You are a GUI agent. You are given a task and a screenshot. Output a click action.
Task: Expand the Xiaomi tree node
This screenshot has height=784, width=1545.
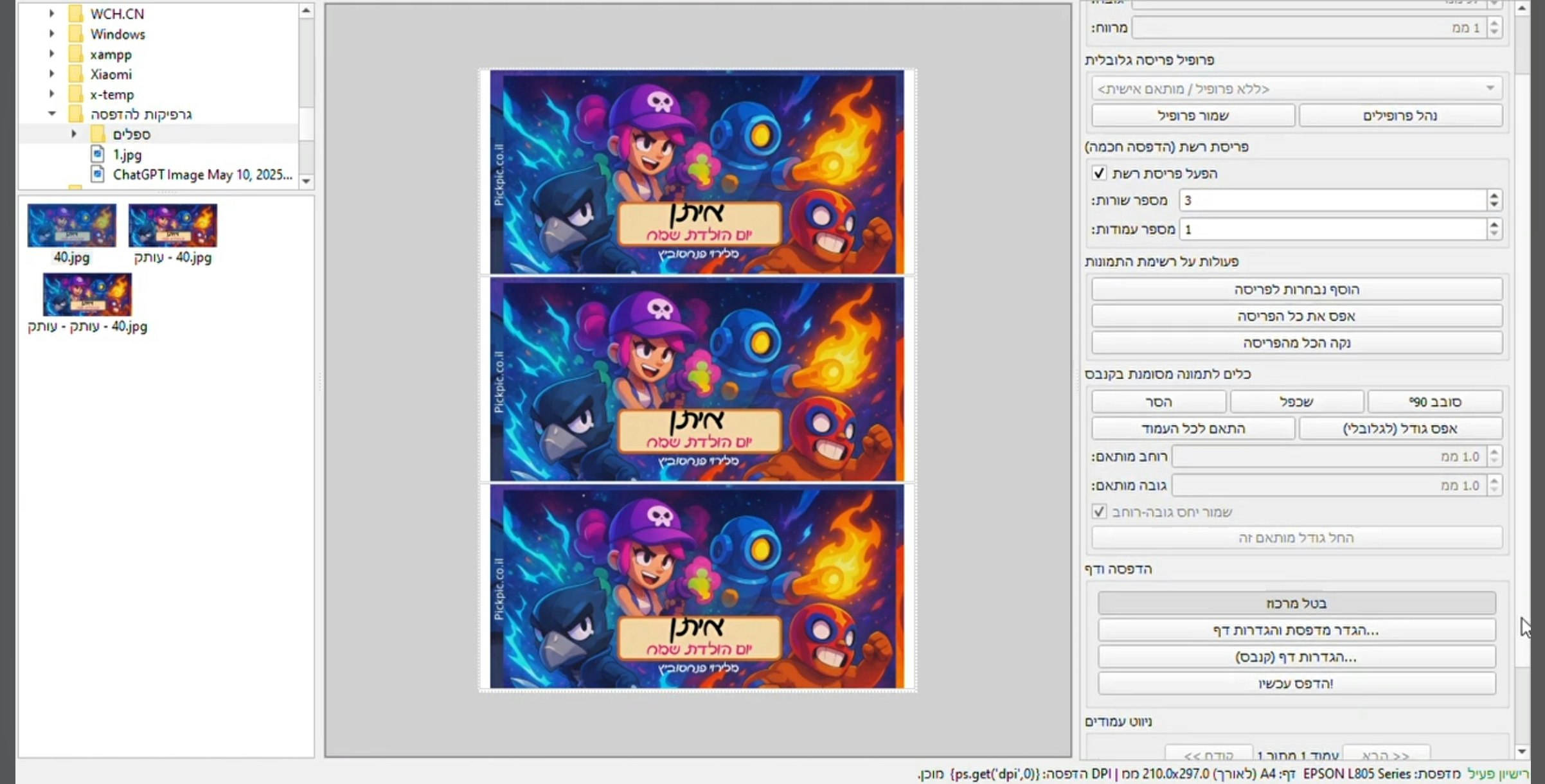[x=52, y=74]
